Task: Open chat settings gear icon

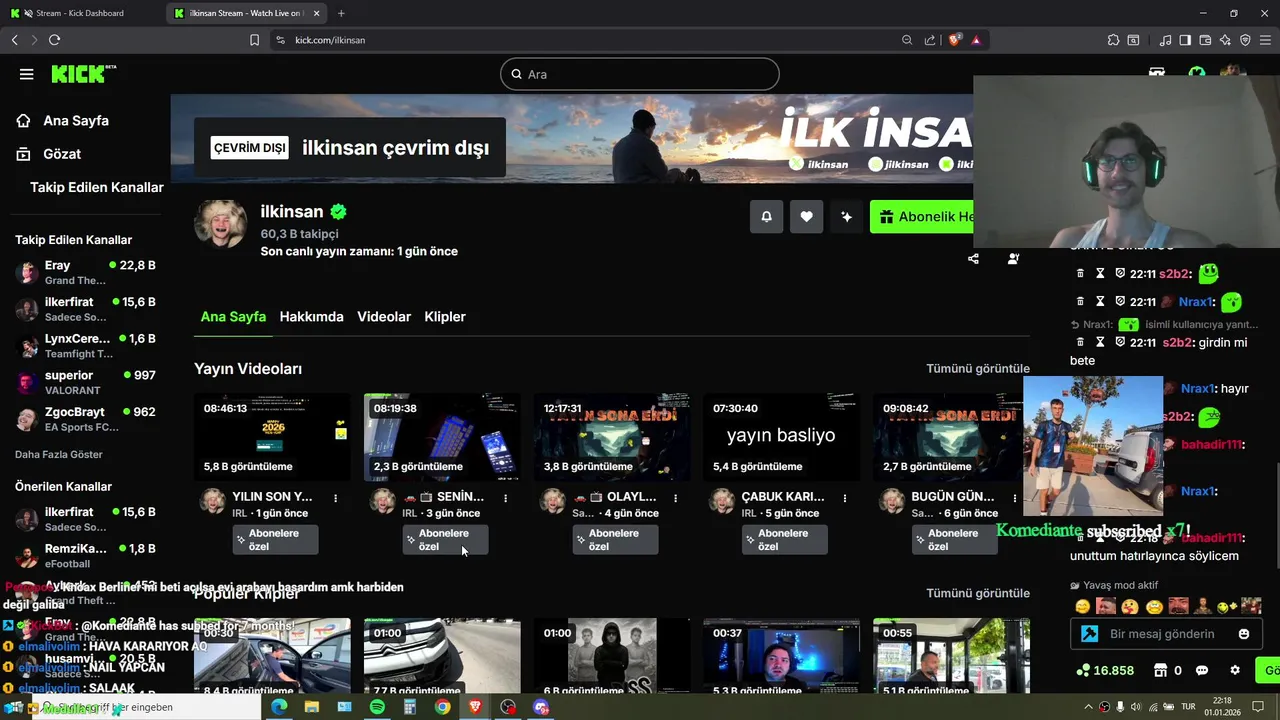Action: [x=1235, y=670]
